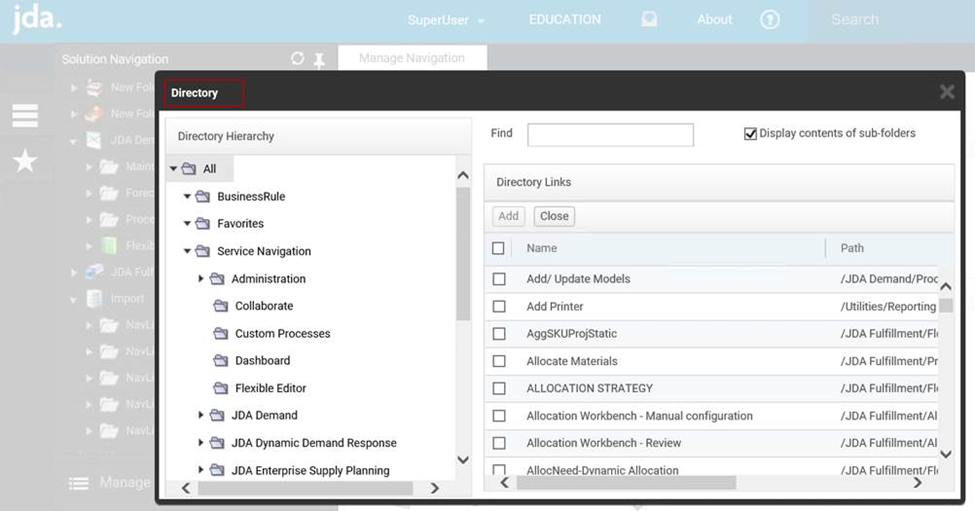Click Custom Processes folder icon
Viewport: 975px width, 511px height.
point(221,333)
